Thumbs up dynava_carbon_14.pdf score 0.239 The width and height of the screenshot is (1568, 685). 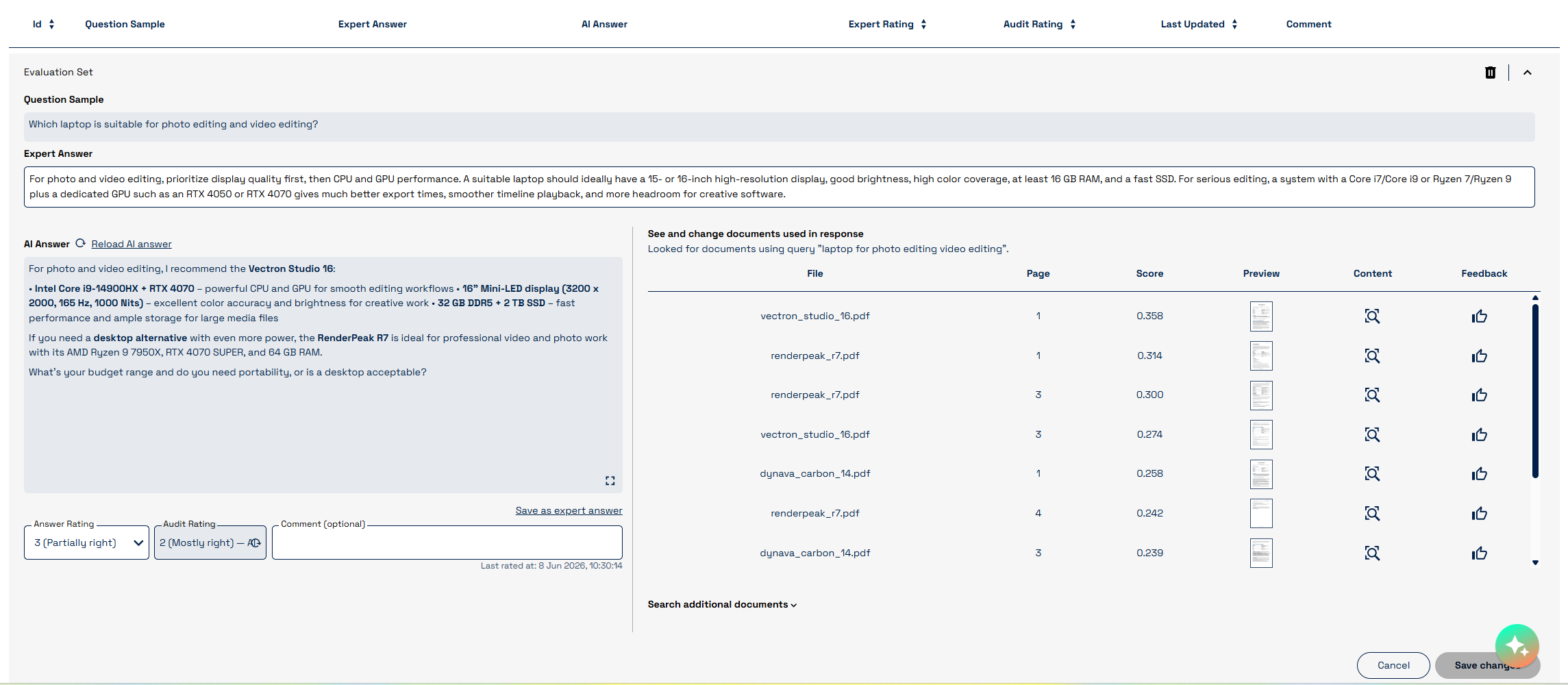(x=1480, y=553)
